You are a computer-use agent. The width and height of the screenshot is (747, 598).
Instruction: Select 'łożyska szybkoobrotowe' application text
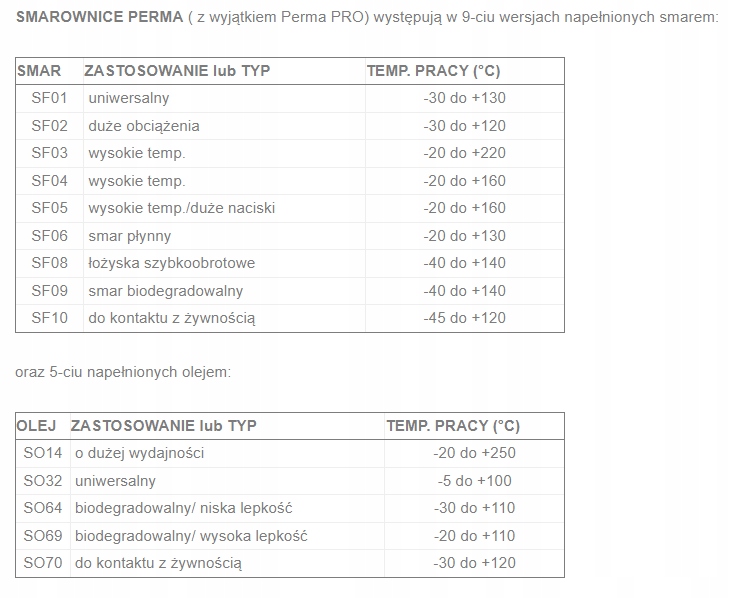[x=171, y=263]
